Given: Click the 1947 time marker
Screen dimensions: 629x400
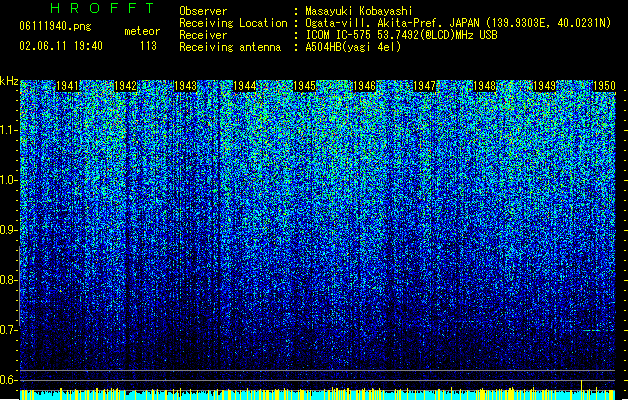Looking at the screenshot, I should click(424, 86).
